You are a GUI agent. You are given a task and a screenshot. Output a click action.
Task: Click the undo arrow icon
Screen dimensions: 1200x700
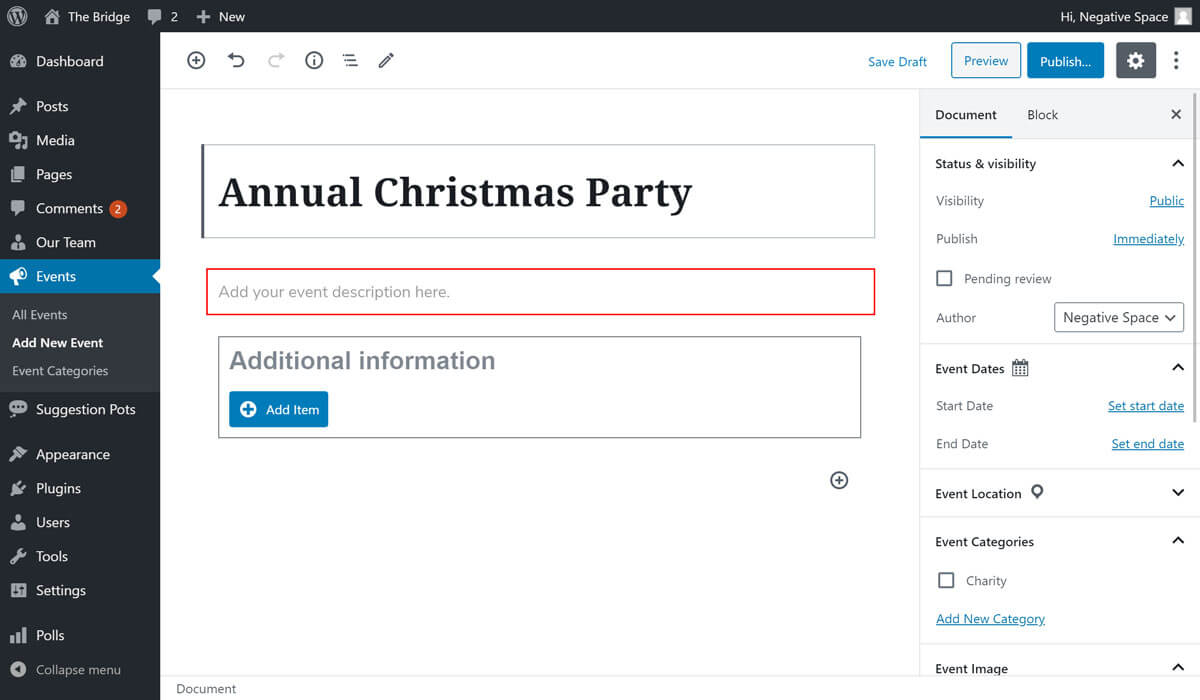point(236,61)
